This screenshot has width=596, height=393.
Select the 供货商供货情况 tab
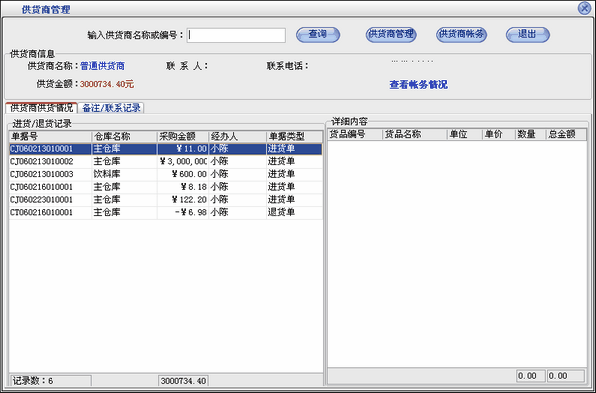[x=41, y=108]
